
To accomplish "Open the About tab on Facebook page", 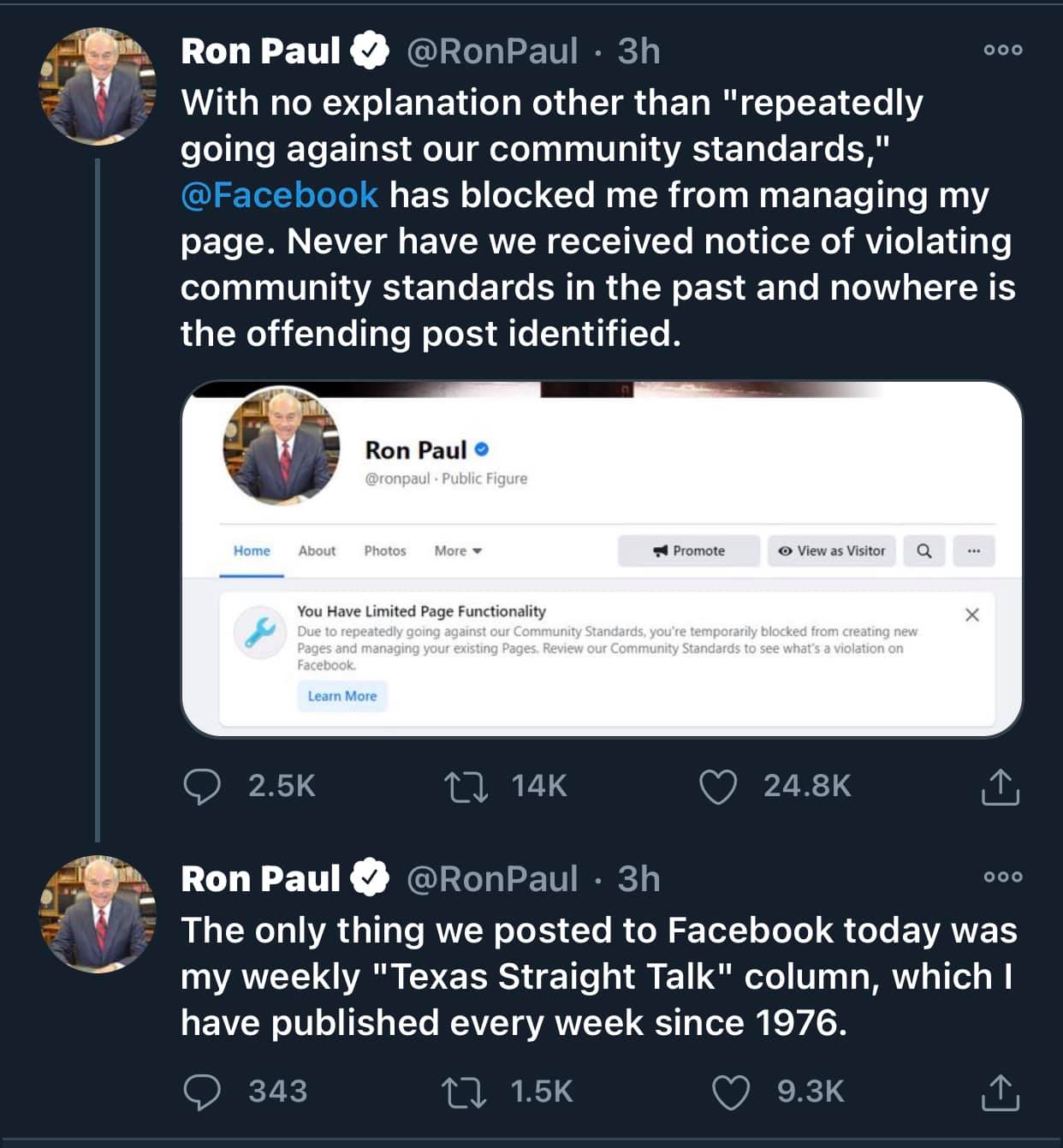I will [x=317, y=551].
